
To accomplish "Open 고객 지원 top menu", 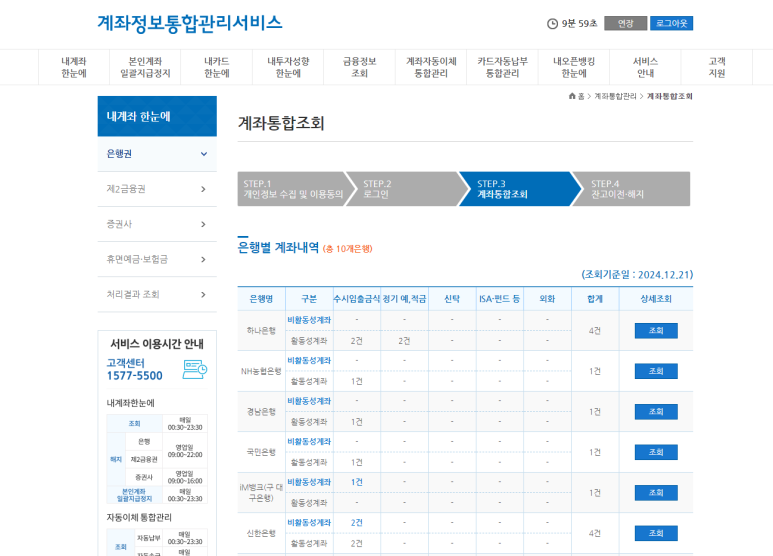I will 717,67.
